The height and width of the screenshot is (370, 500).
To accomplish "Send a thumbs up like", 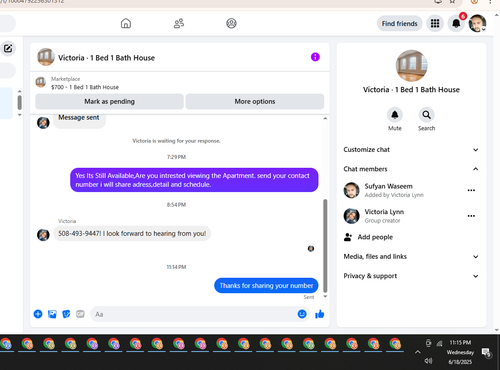I will [319, 314].
